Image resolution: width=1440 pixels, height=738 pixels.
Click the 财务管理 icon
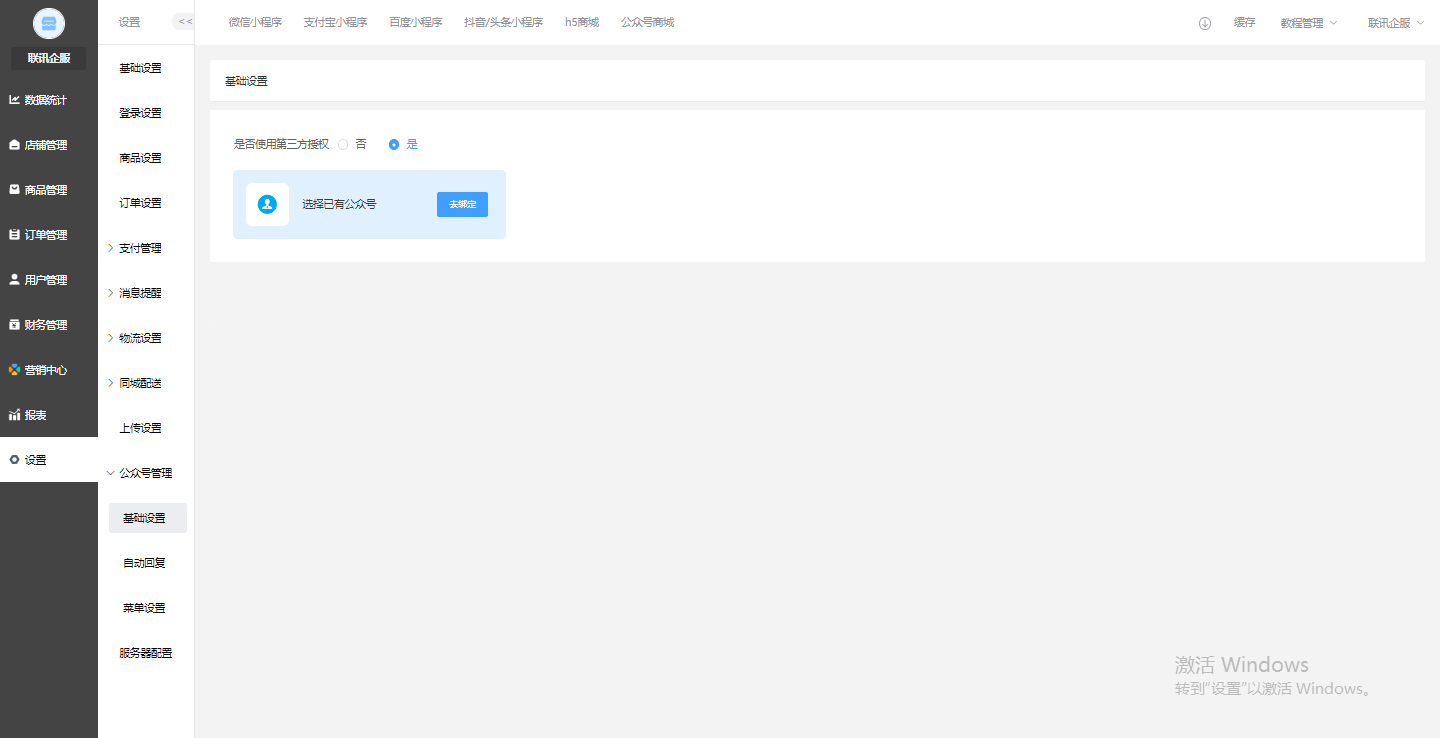click(x=14, y=325)
